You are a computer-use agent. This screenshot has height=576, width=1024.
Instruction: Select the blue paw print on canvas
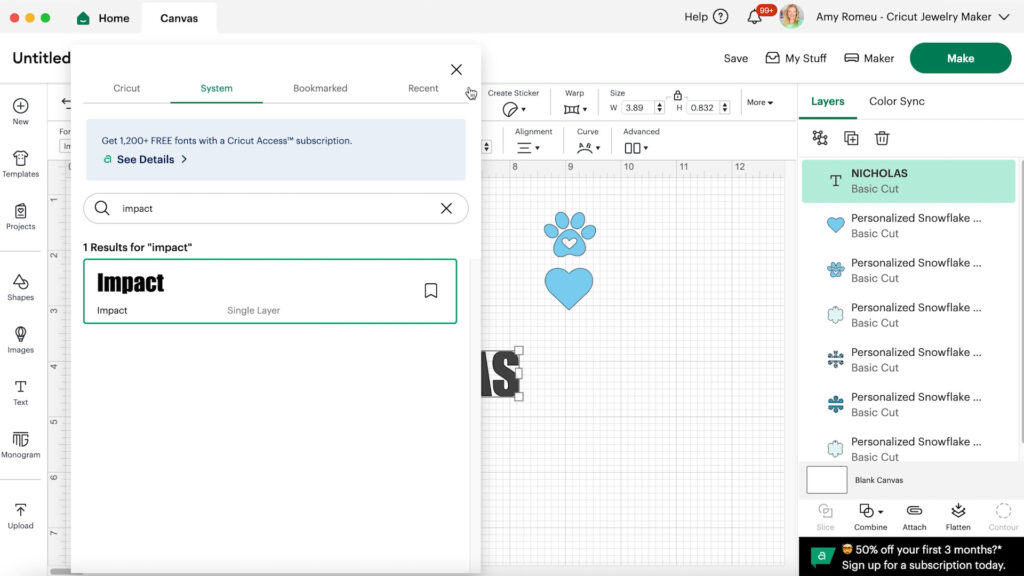(x=569, y=233)
